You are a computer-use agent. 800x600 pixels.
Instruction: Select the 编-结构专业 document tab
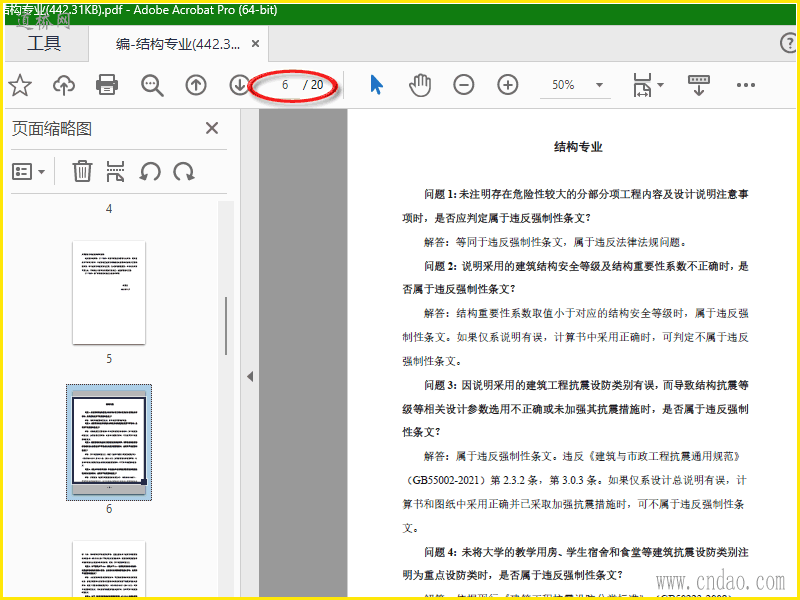click(178, 44)
